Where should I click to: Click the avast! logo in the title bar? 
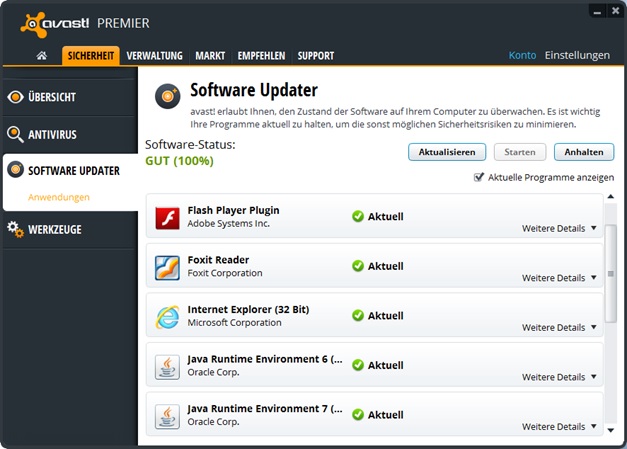(x=55, y=24)
